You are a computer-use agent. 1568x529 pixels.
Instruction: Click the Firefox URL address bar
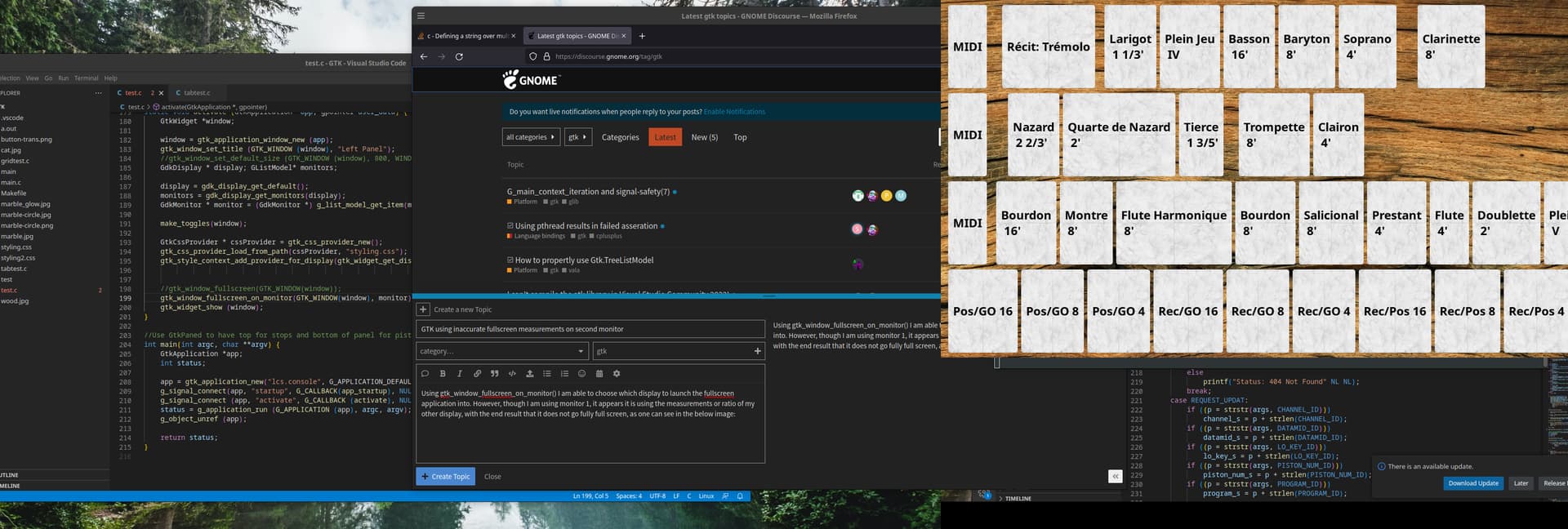(735, 56)
